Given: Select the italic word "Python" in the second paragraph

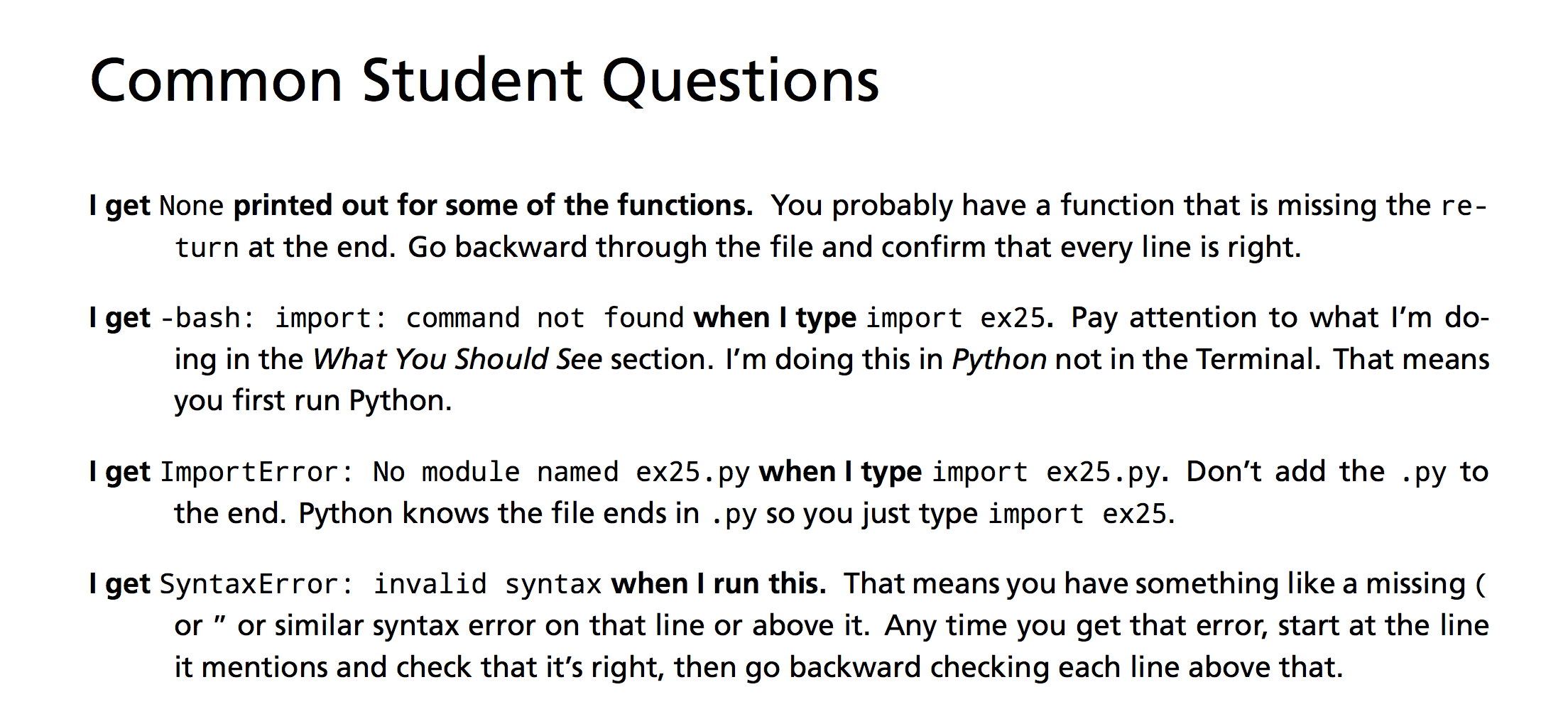Looking at the screenshot, I should coord(999,360).
